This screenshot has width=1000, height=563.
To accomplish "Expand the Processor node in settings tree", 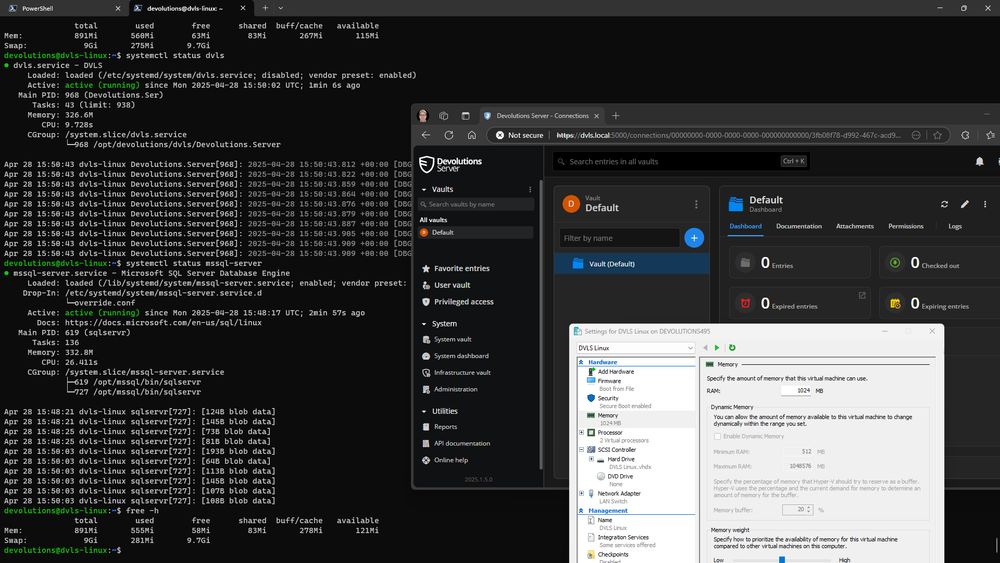I will pos(581,432).
